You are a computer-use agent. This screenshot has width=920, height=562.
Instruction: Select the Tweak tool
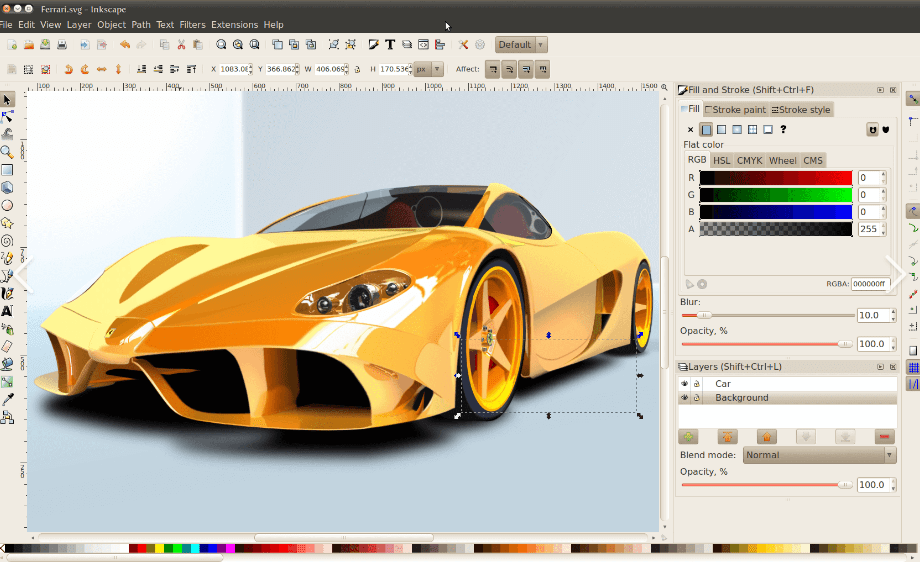tap(7, 134)
